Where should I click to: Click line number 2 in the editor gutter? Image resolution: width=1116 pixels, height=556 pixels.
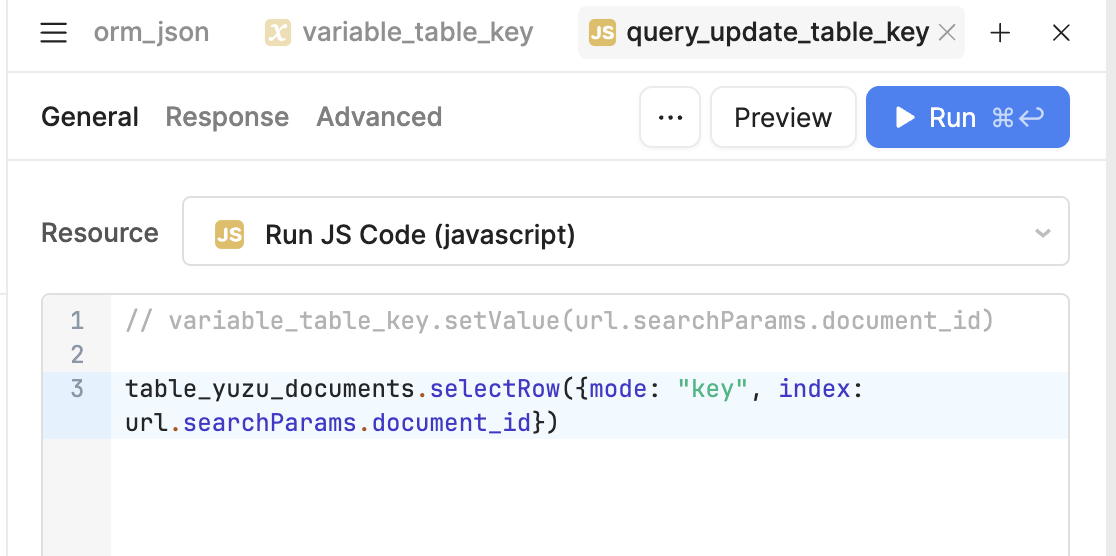[x=77, y=355]
